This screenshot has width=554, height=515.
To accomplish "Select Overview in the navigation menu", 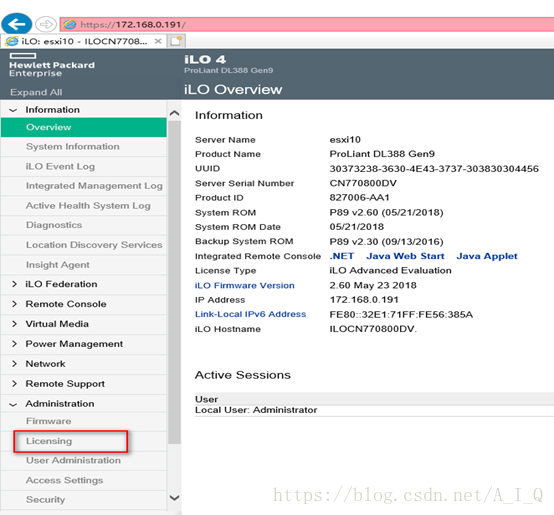I will (x=84, y=127).
